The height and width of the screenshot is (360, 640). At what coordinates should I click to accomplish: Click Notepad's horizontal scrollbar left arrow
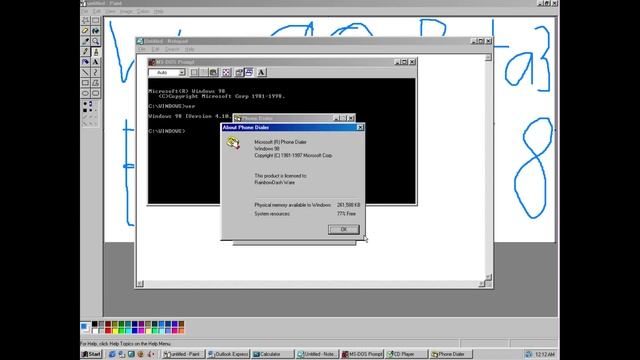[140, 284]
